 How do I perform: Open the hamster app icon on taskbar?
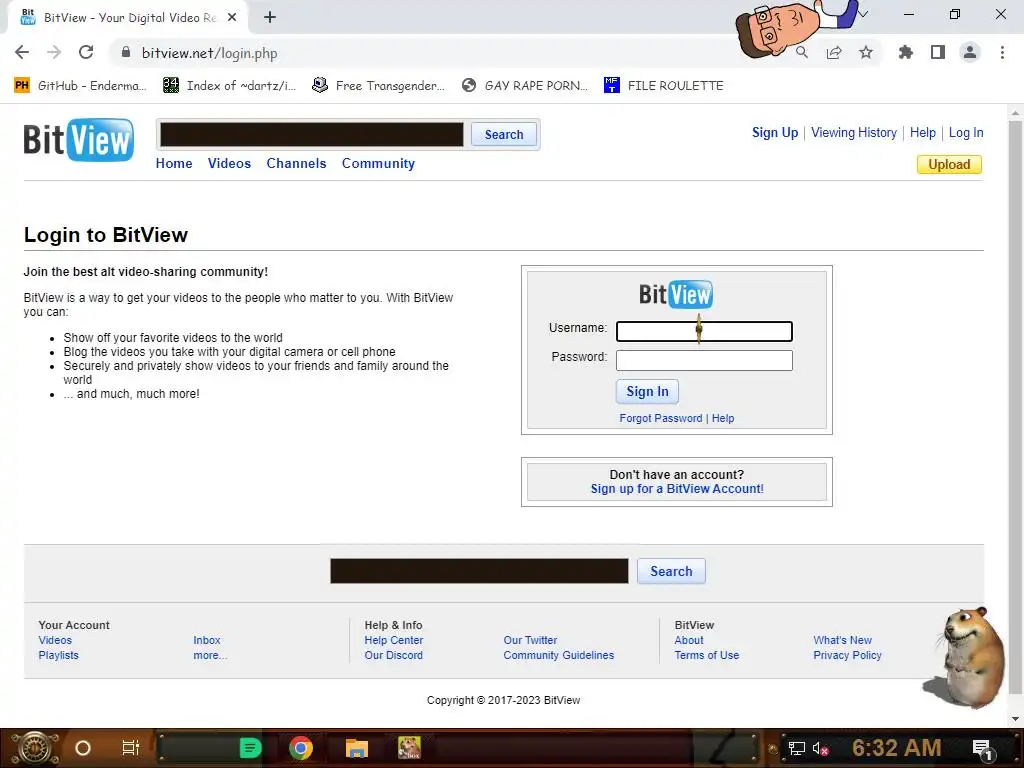point(409,748)
